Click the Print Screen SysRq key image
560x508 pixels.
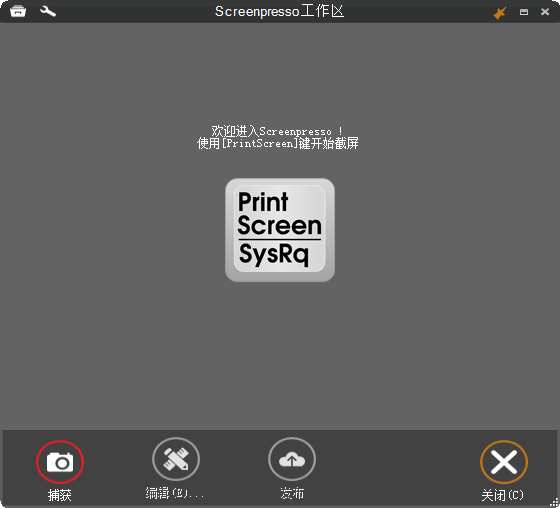[280, 230]
